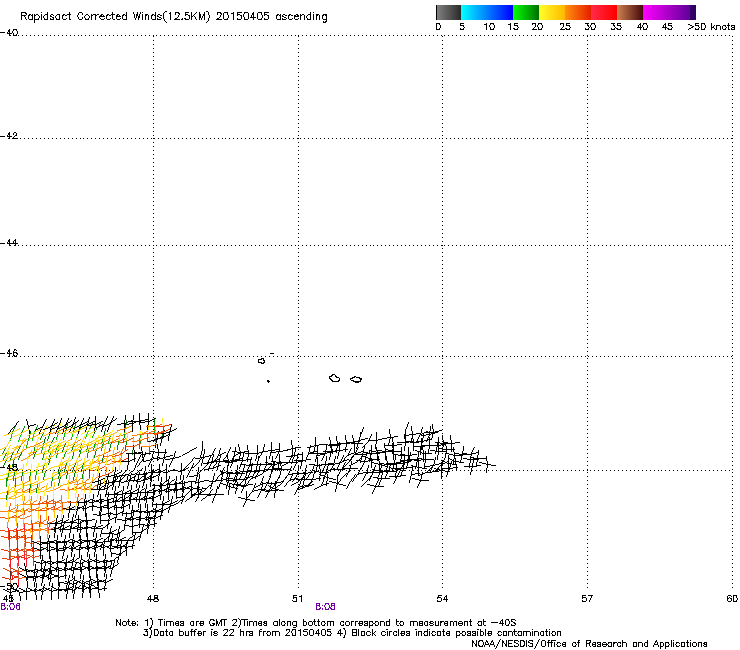The image size is (740, 650).
Task: Click the '20150405 ascending' date in the title
Action: [x=271, y=17]
